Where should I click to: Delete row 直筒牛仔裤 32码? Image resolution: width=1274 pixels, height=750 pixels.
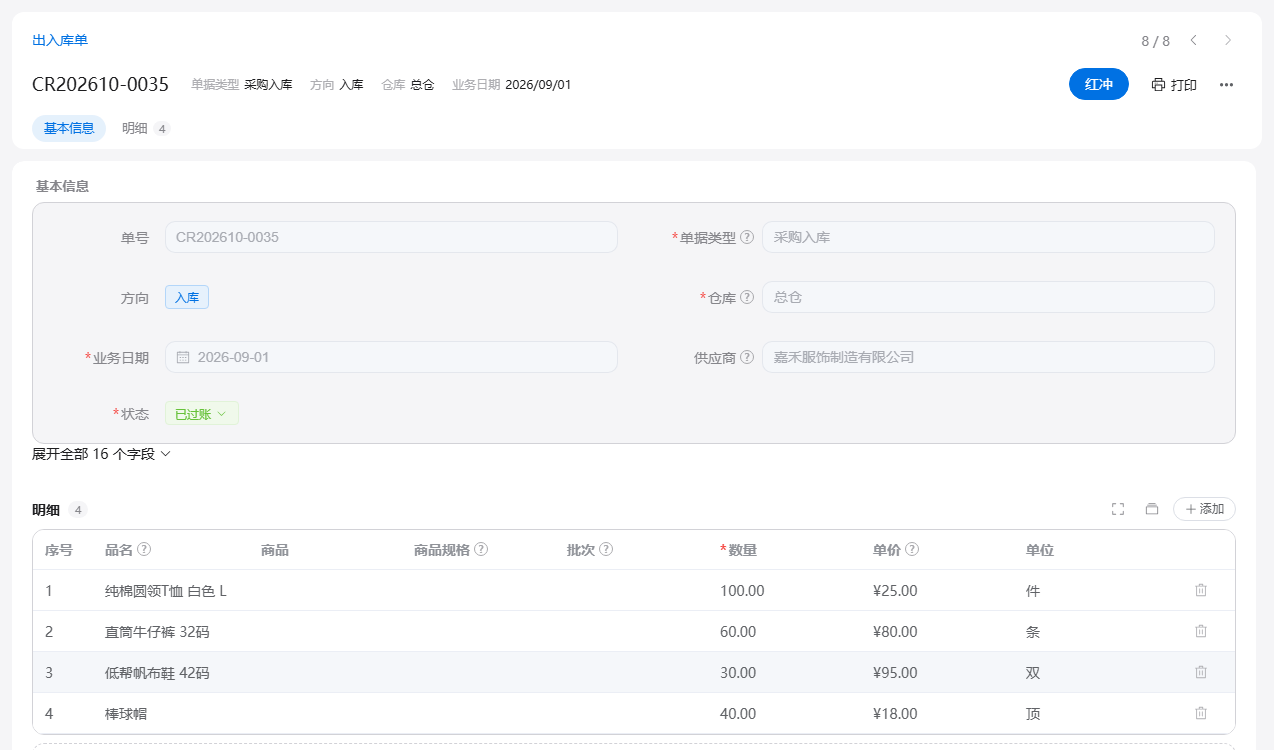[1201, 631]
